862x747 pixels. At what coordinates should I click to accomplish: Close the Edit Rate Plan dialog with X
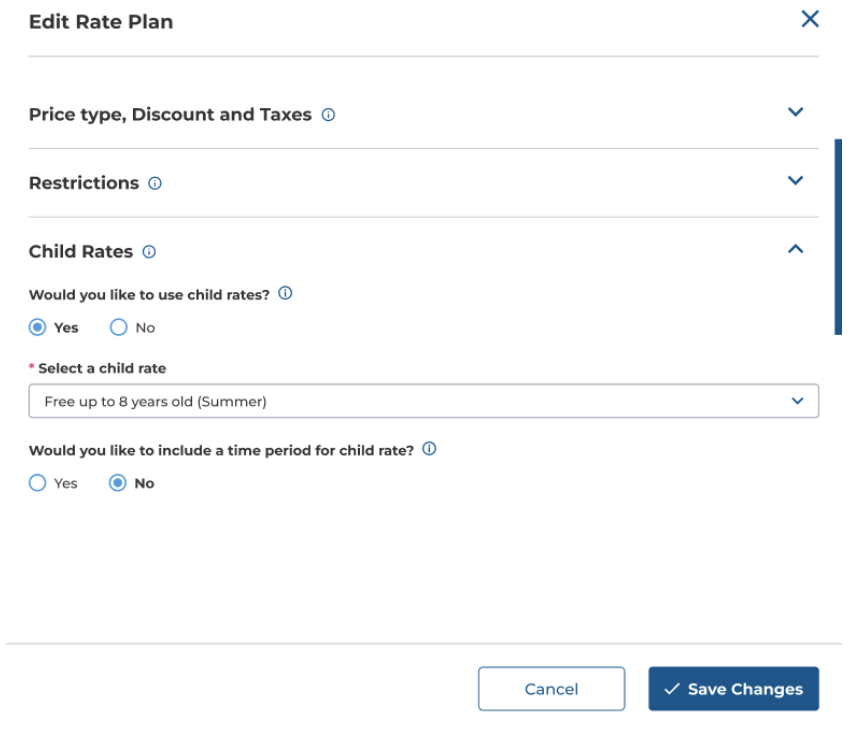point(810,19)
